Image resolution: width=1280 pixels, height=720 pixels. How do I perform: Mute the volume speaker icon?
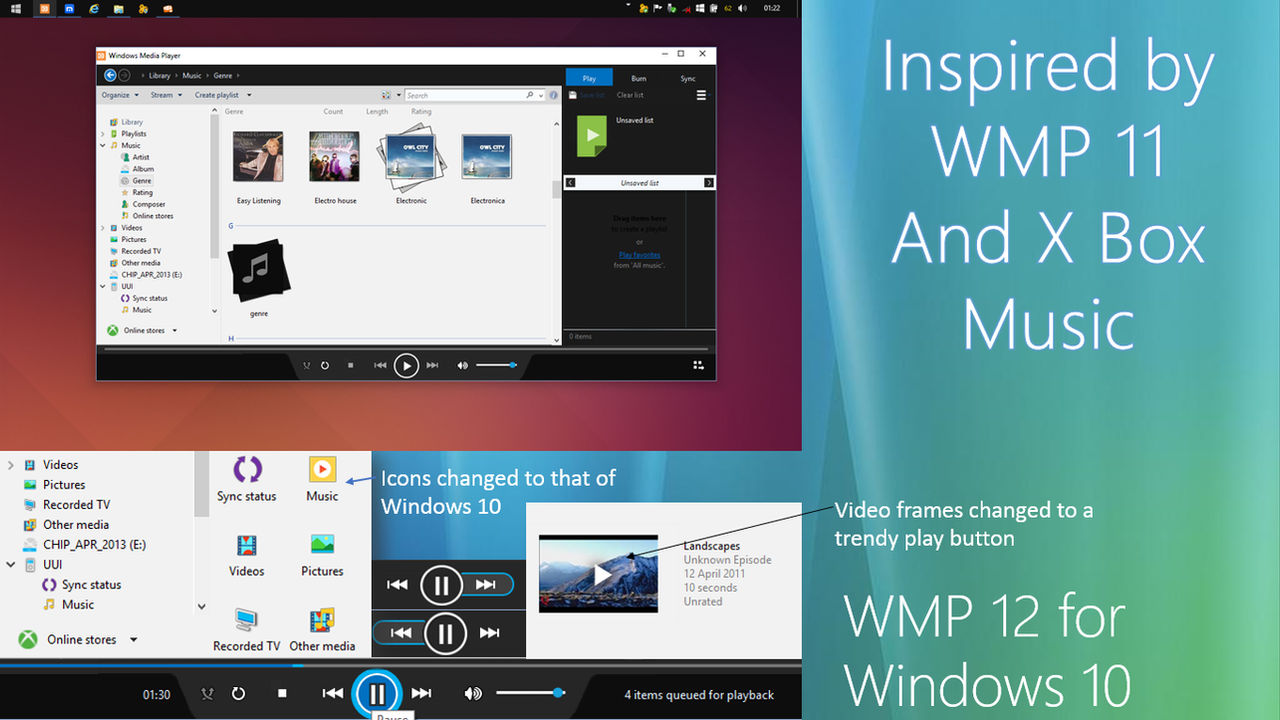click(462, 365)
